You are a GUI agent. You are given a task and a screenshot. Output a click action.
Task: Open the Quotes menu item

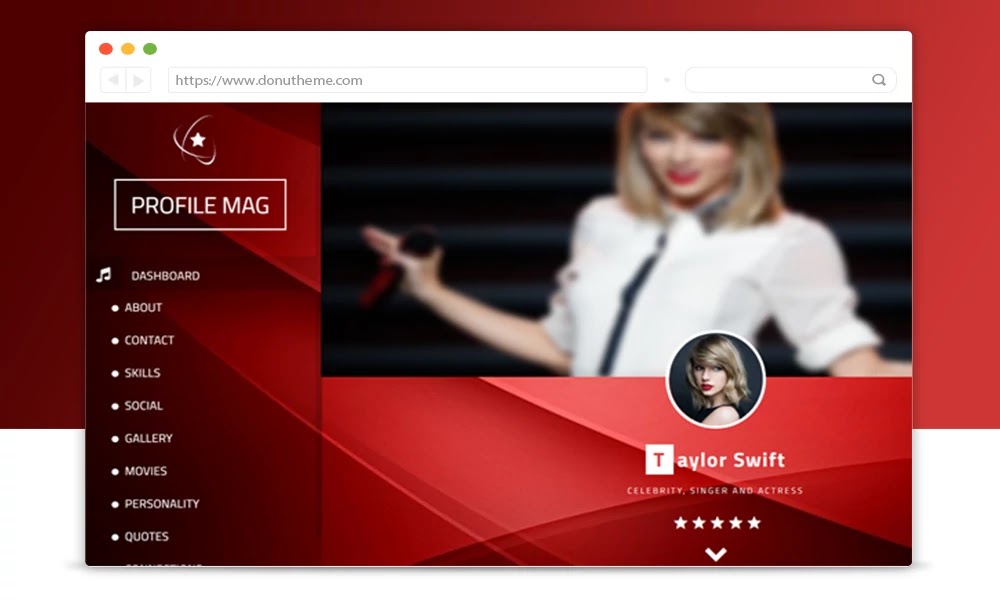tap(147, 536)
